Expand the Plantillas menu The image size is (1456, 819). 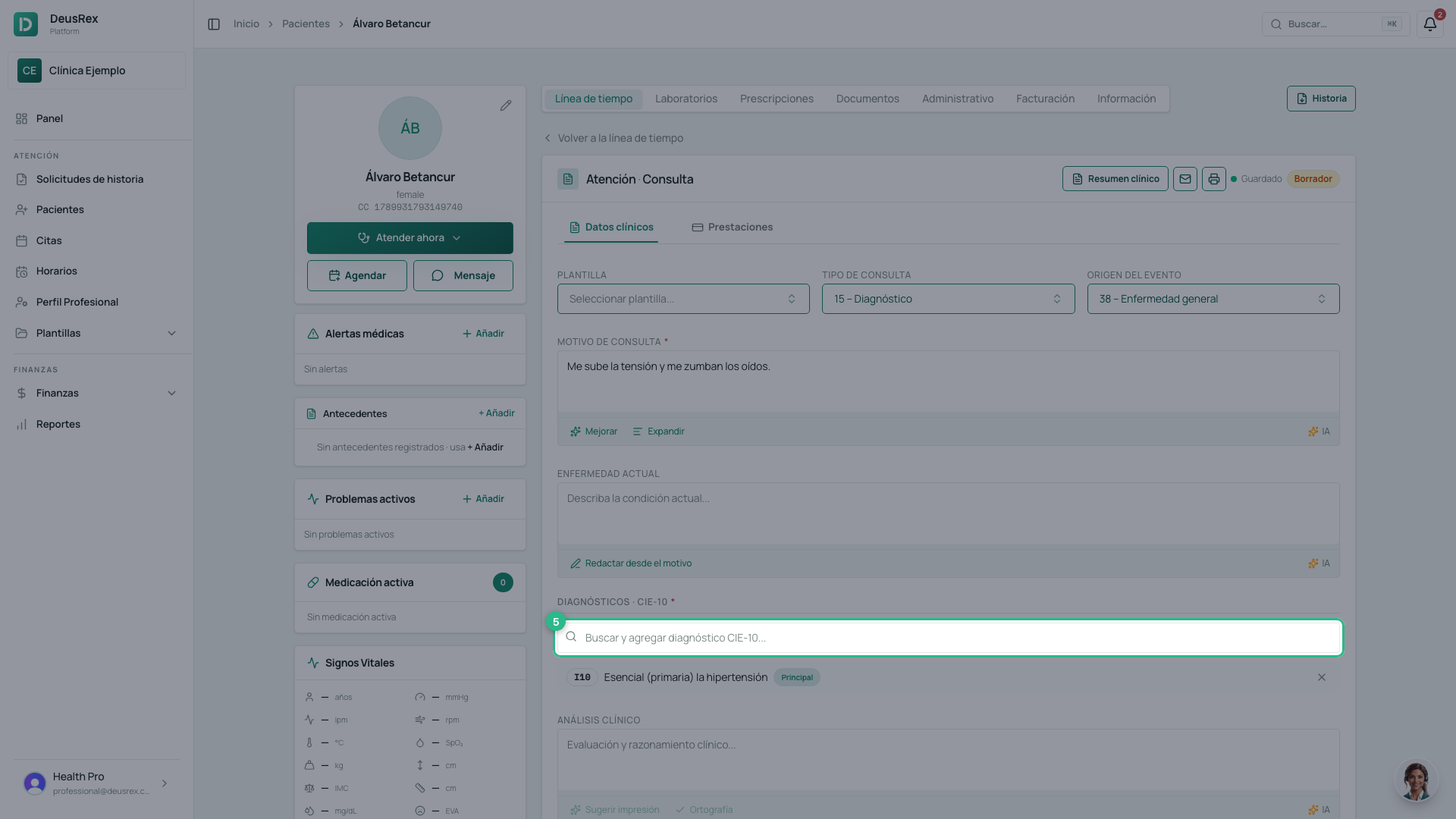[x=97, y=333]
